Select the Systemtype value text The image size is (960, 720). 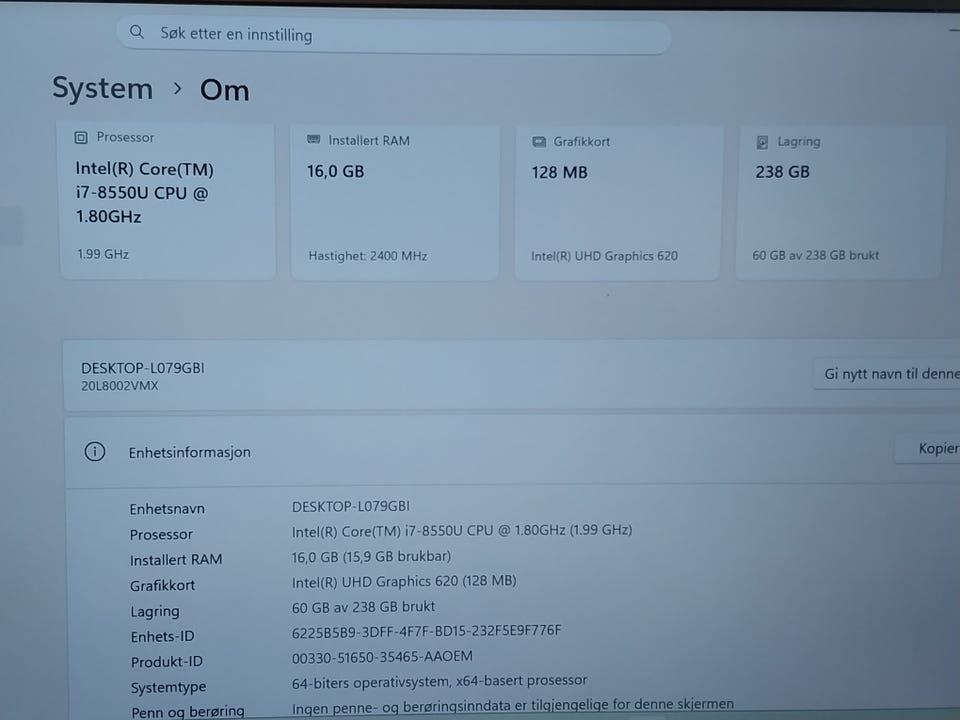click(439, 681)
